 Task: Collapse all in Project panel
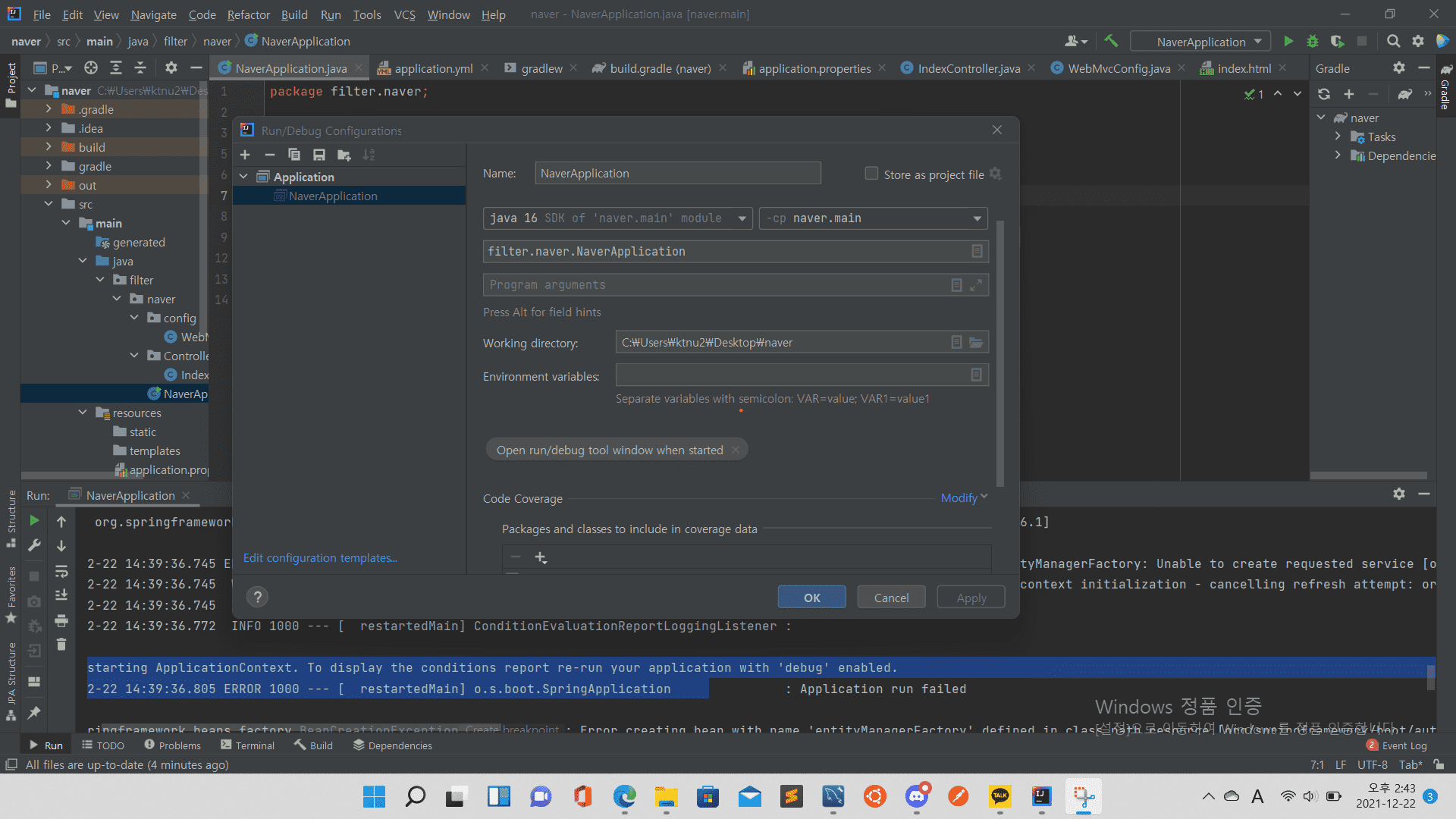(x=140, y=68)
